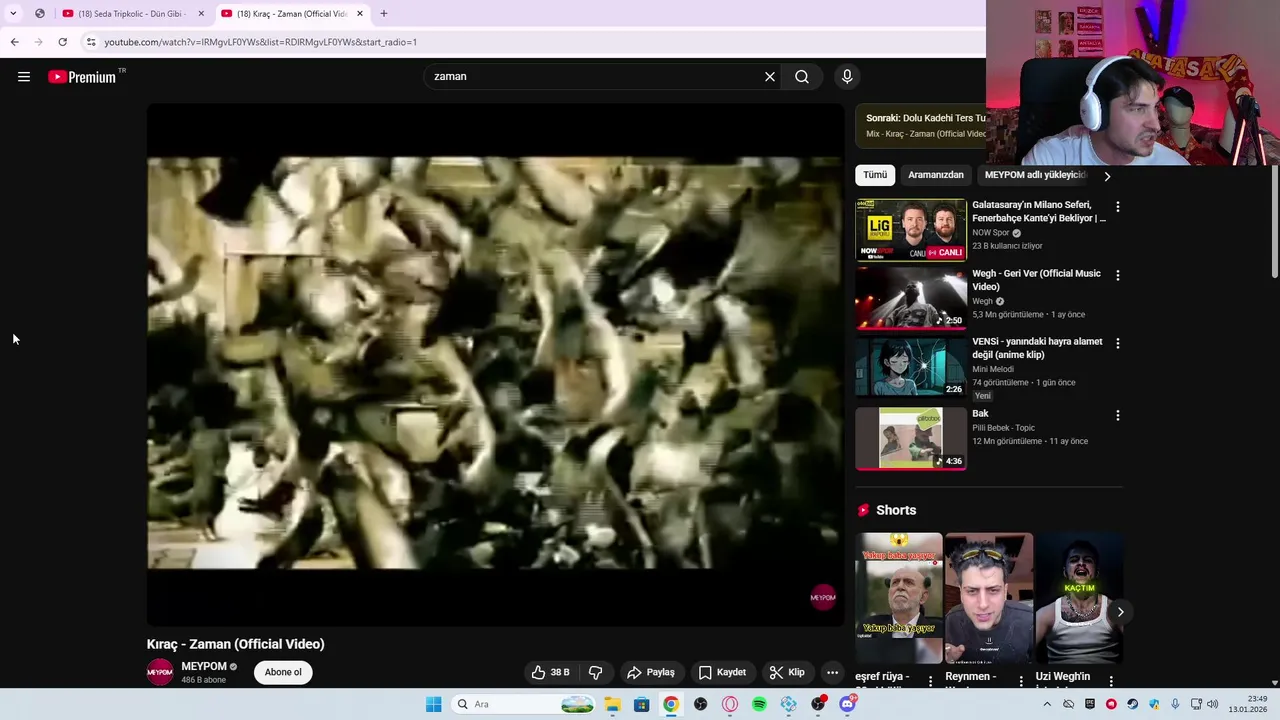Click the site info icon in address bar
This screenshot has width=1280, height=720.
[91, 42]
